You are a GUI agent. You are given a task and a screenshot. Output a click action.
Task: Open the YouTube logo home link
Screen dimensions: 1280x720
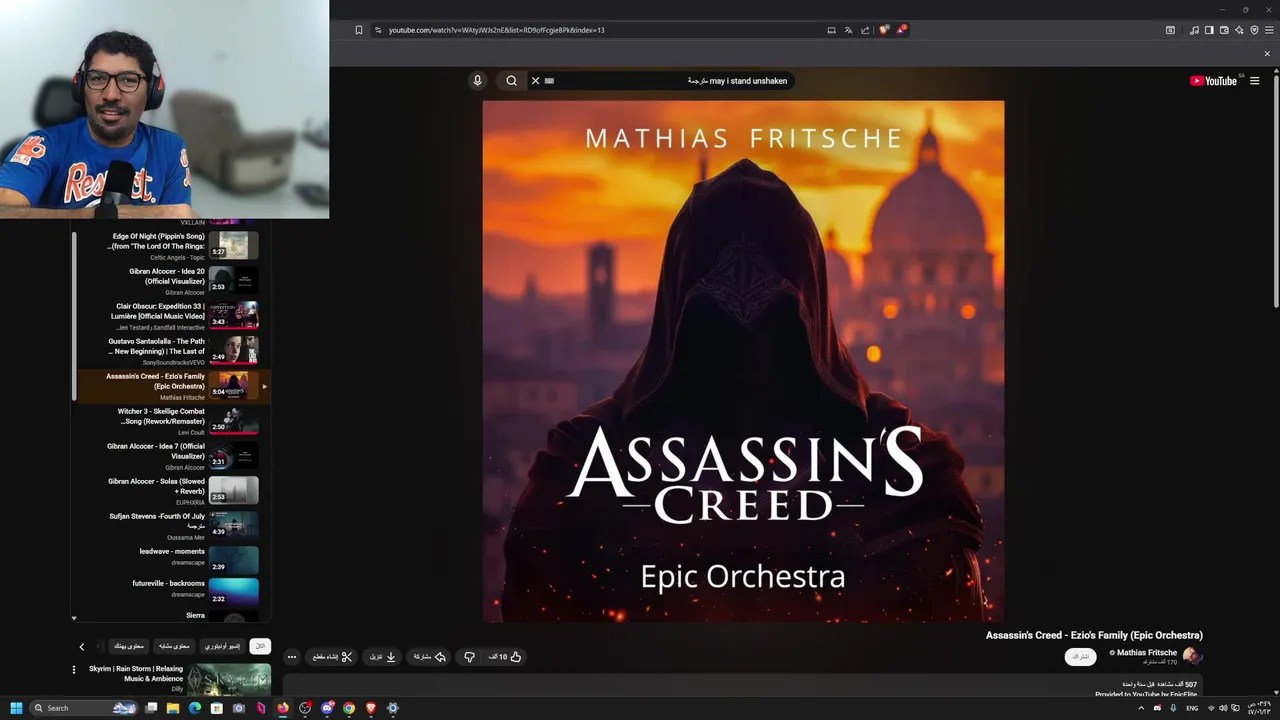1214,81
